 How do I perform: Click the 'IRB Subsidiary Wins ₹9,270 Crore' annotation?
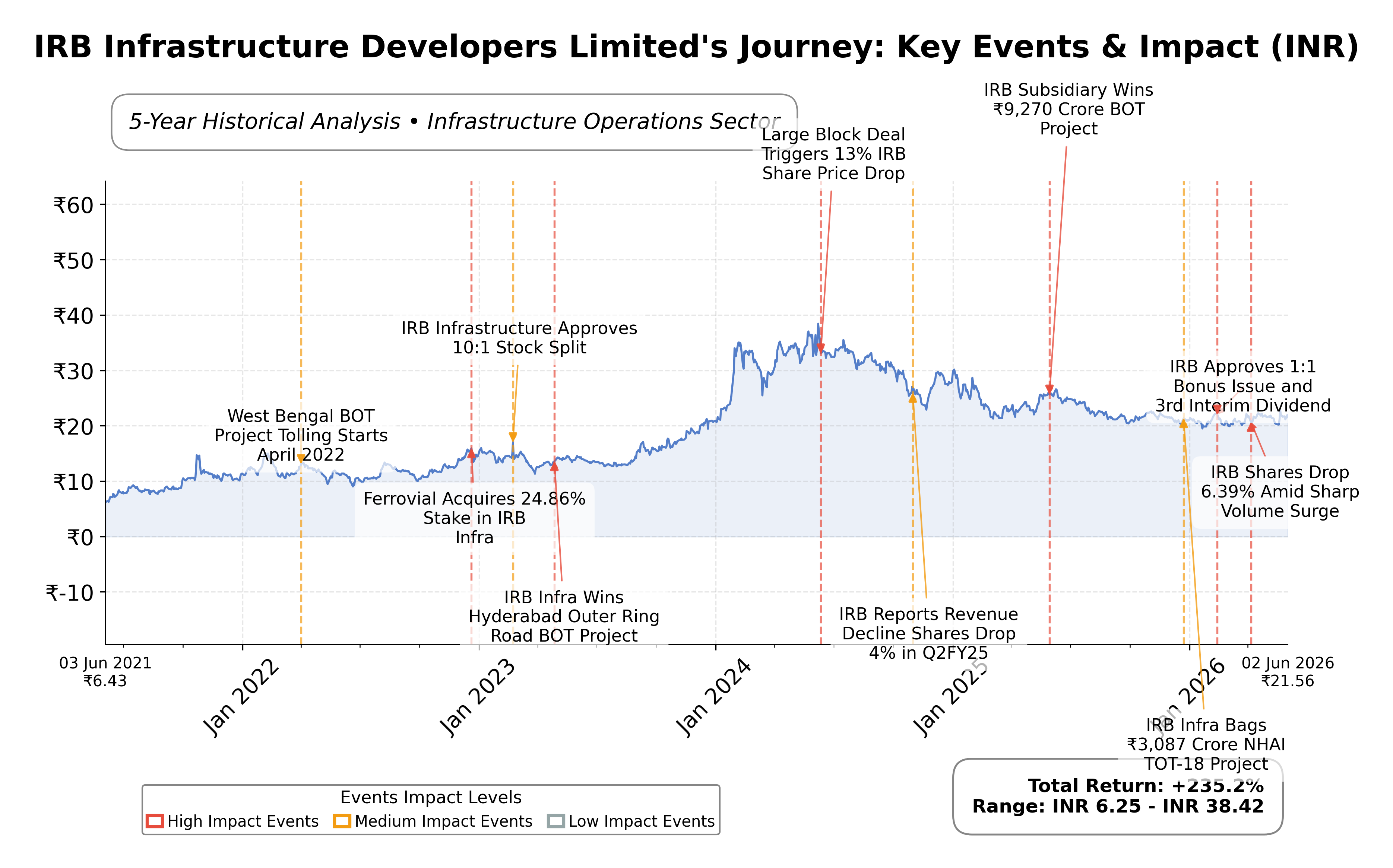point(1069,109)
